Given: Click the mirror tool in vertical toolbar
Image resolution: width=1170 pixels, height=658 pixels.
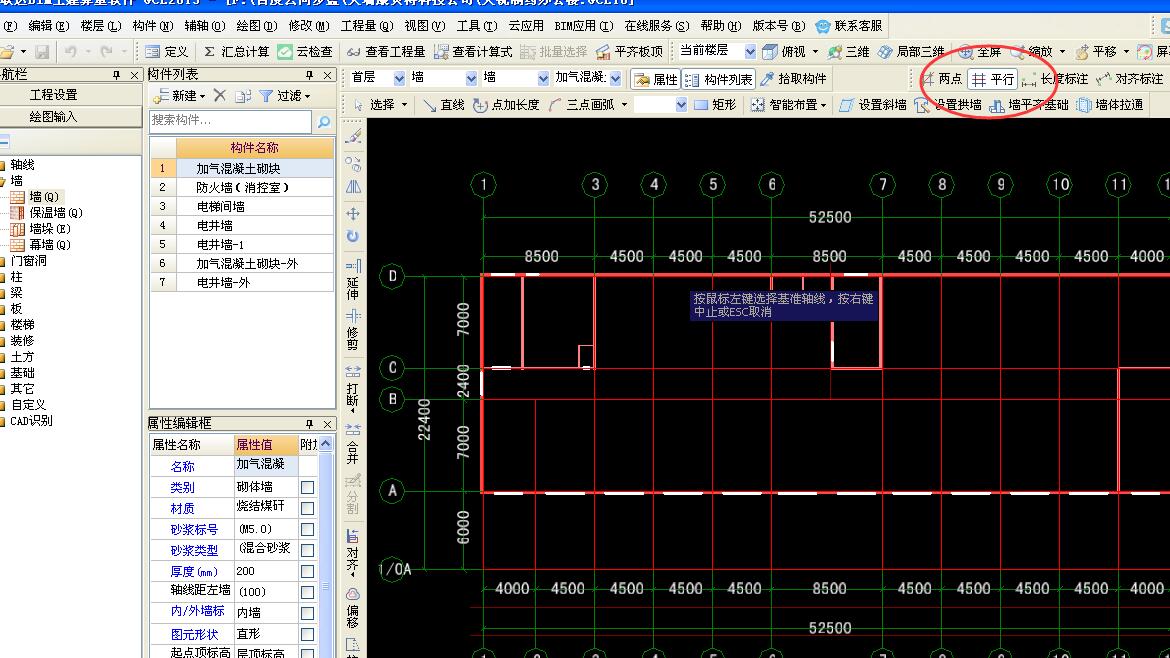Looking at the screenshot, I should 353,187.
